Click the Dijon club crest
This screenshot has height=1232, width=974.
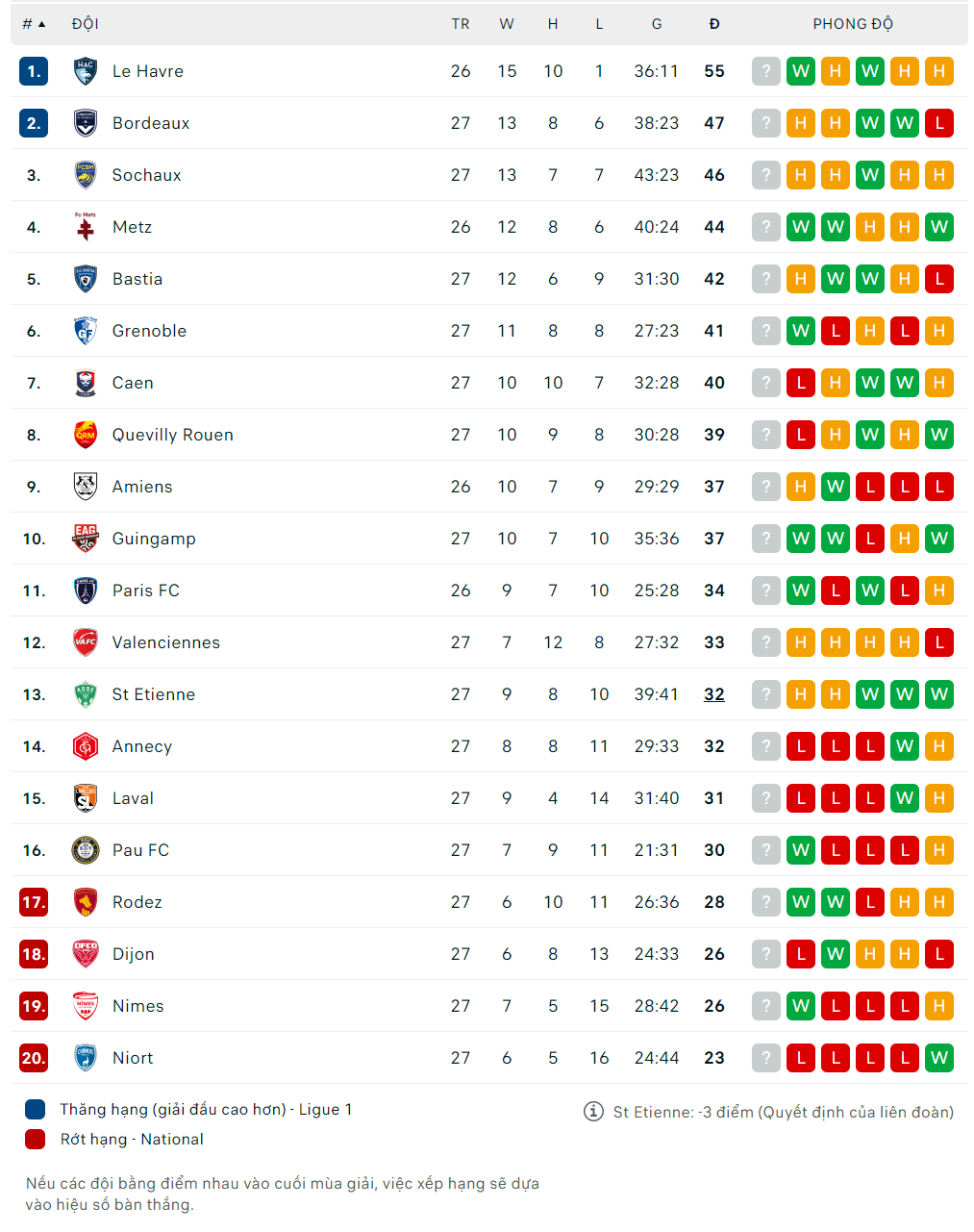pos(85,954)
